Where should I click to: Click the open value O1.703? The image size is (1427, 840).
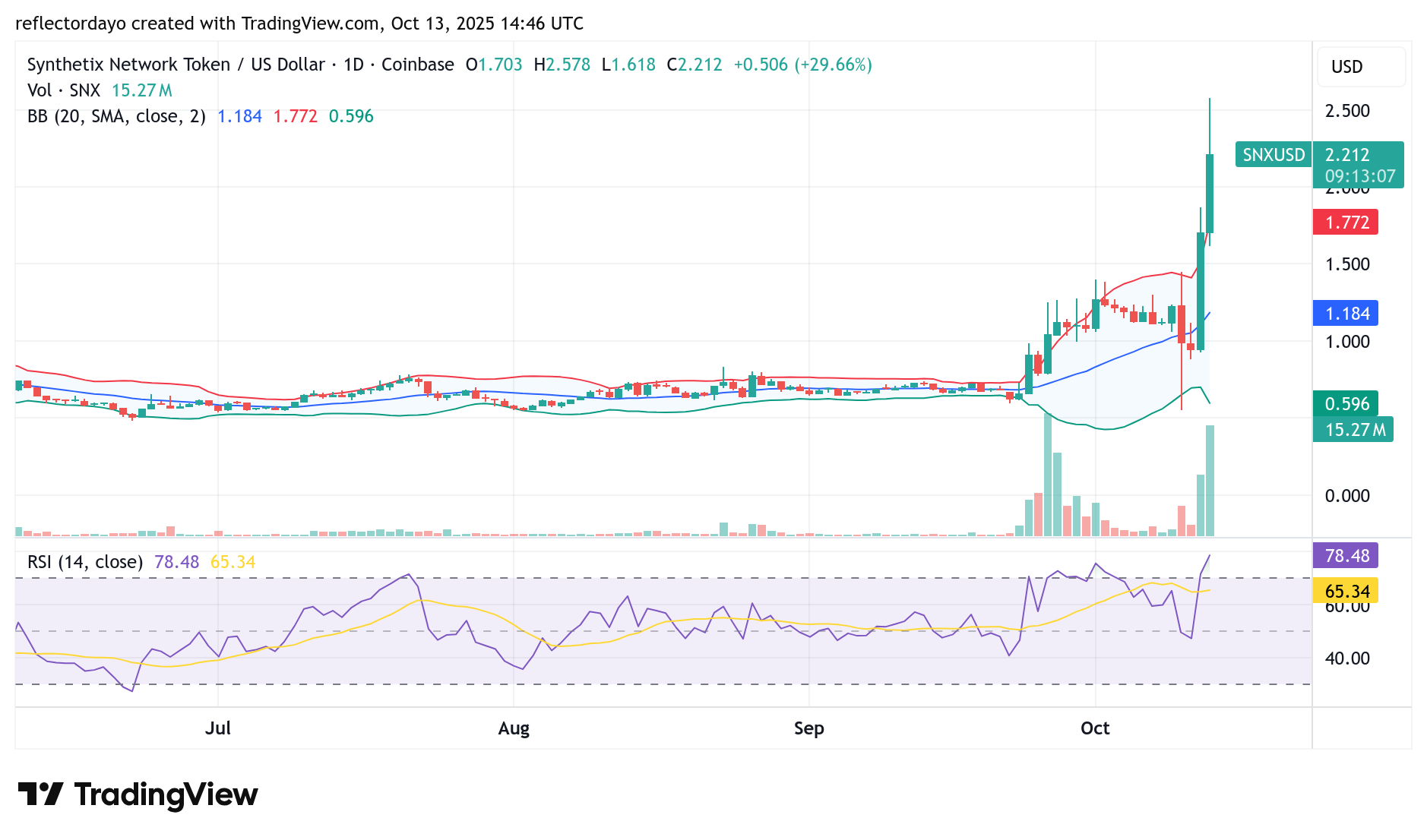pos(494,65)
